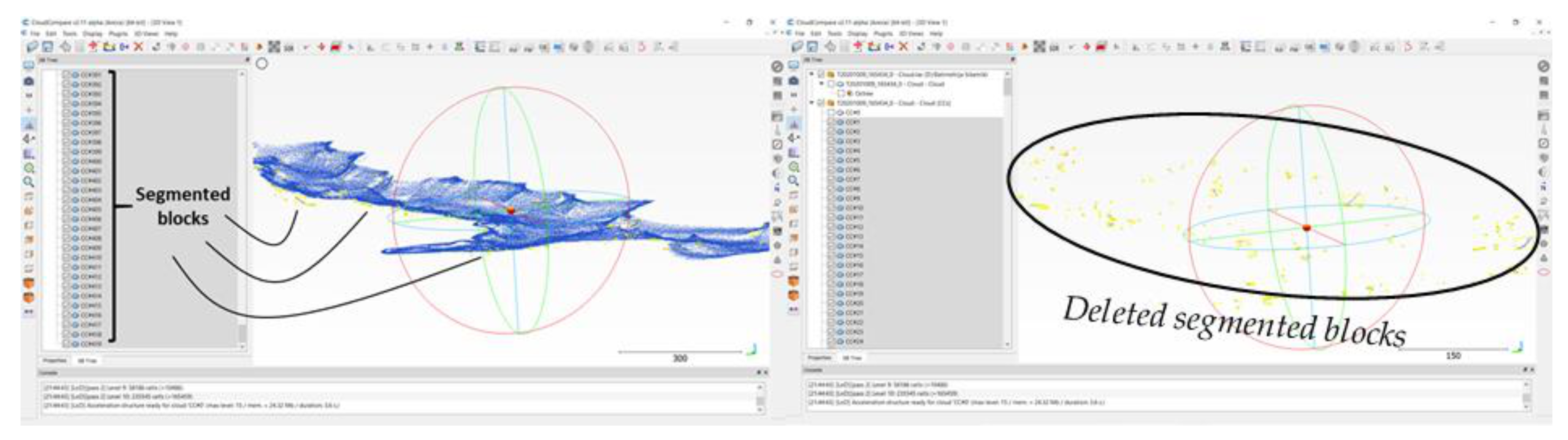Click green global zoom icon in left window's sidebar
1568x440 pixels.
[x=29, y=167]
